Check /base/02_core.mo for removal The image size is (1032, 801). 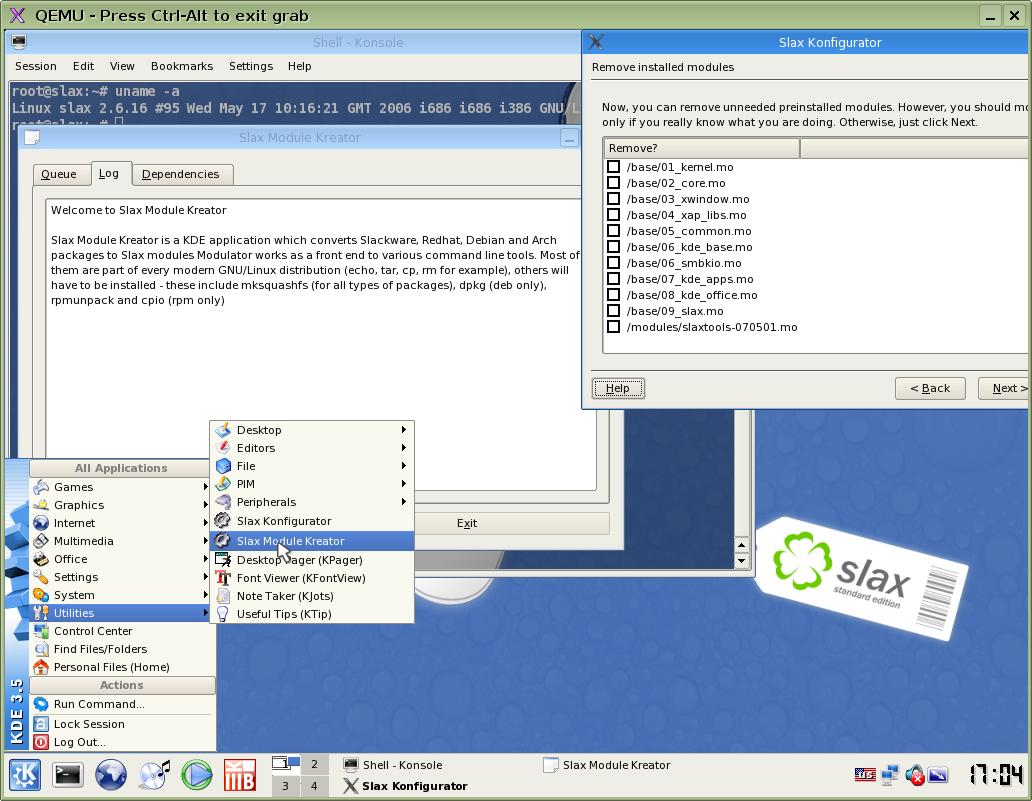[613, 183]
